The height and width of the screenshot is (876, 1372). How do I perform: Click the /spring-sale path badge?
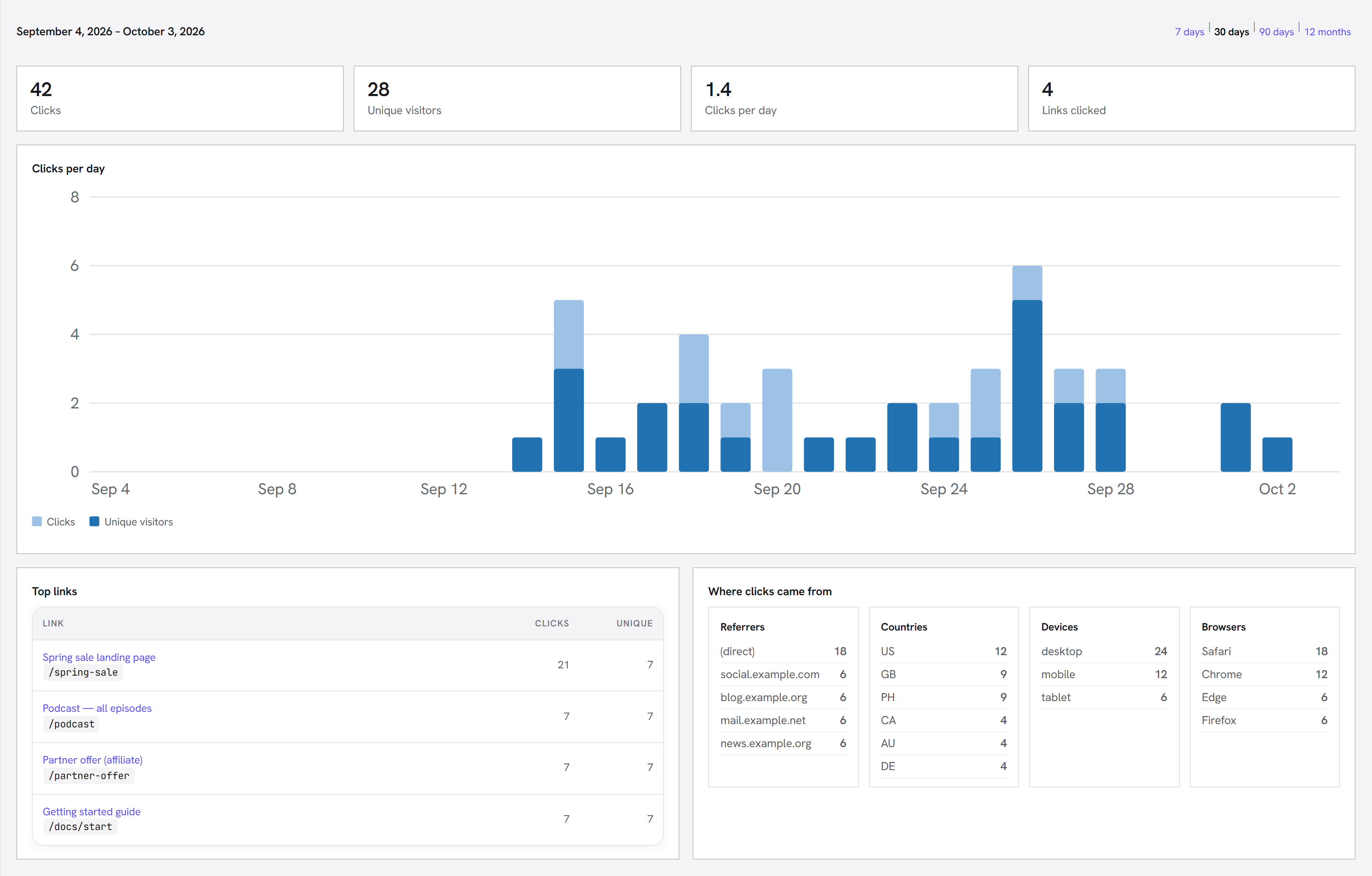(83, 672)
